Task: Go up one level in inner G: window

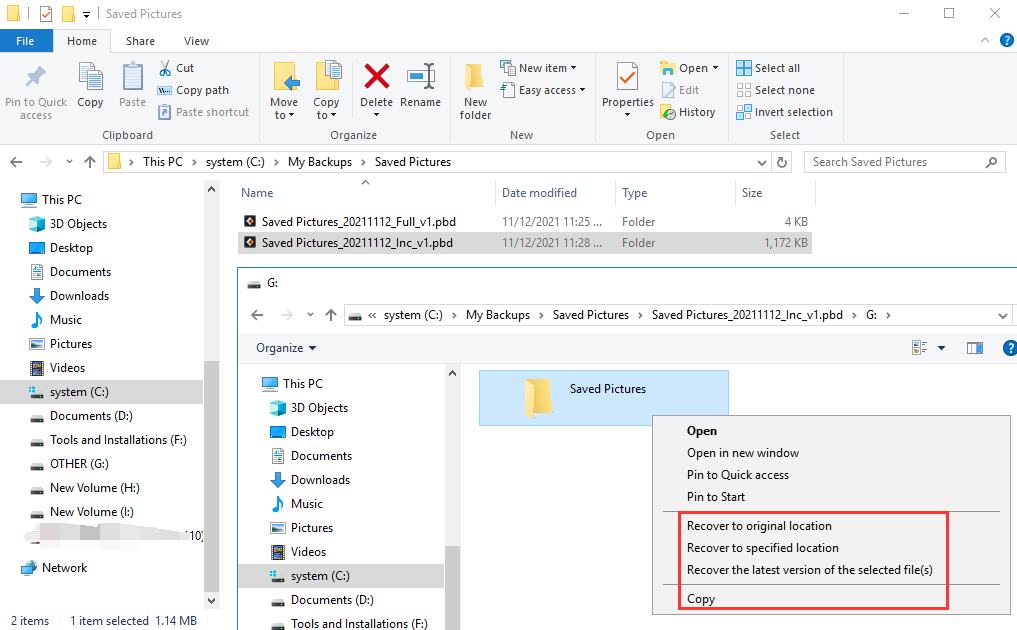Action: (x=331, y=315)
